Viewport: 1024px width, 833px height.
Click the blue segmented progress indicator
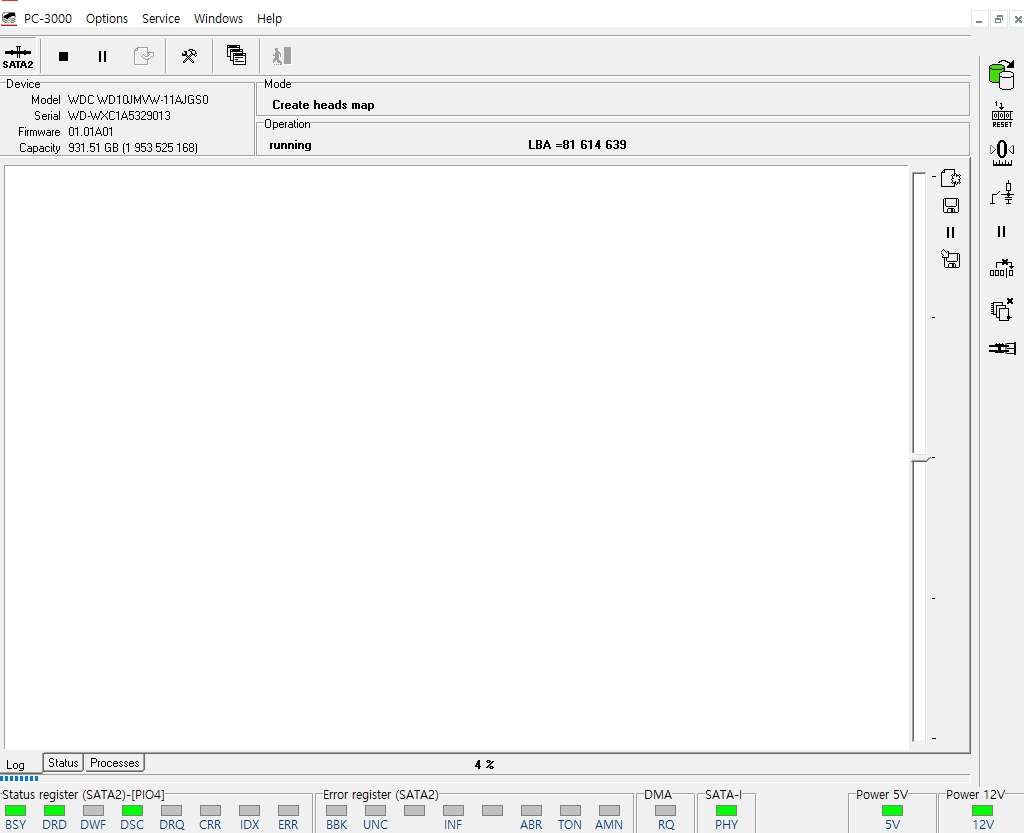(20, 778)
